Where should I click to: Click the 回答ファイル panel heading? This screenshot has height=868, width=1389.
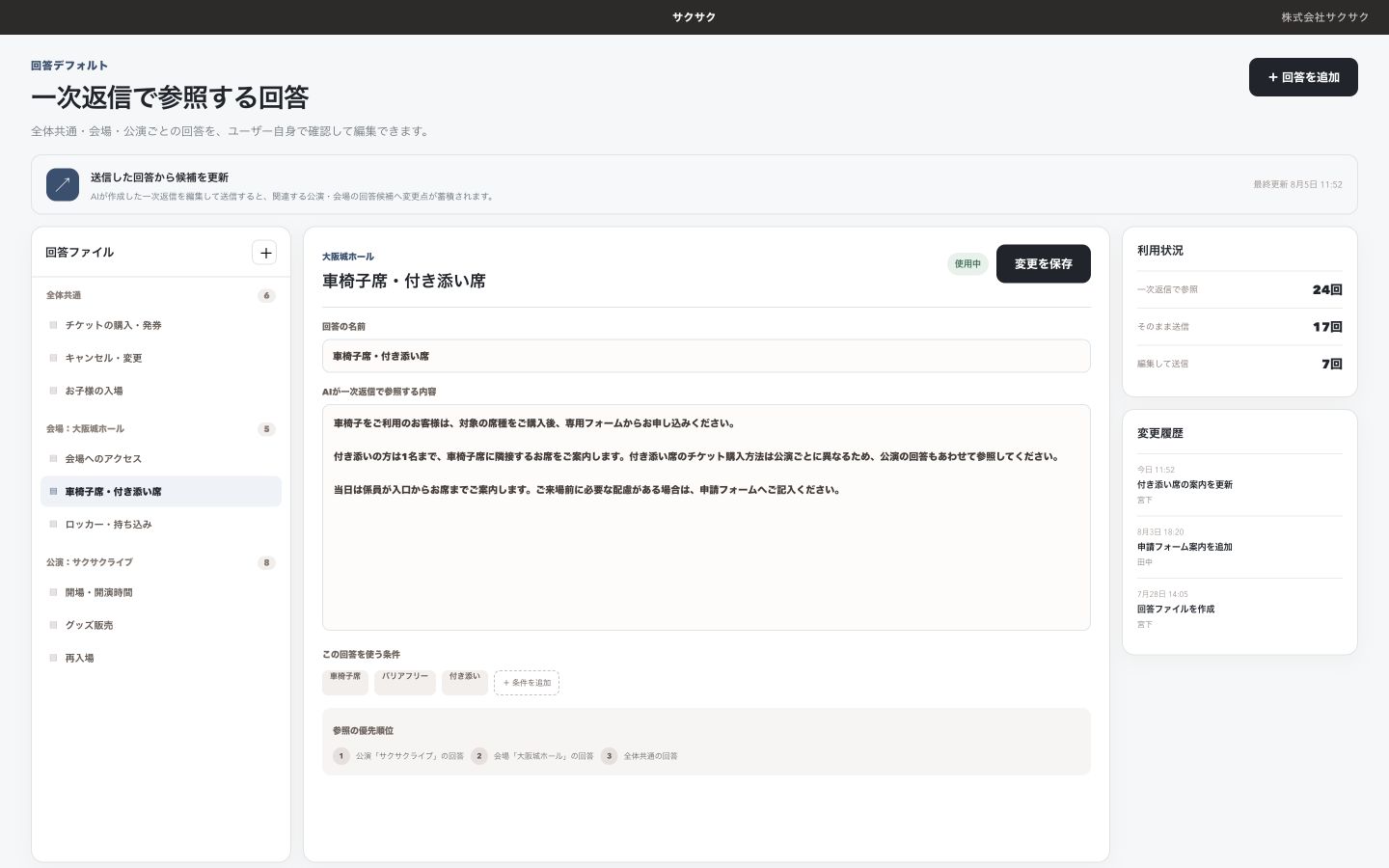(x=80, y=253)
